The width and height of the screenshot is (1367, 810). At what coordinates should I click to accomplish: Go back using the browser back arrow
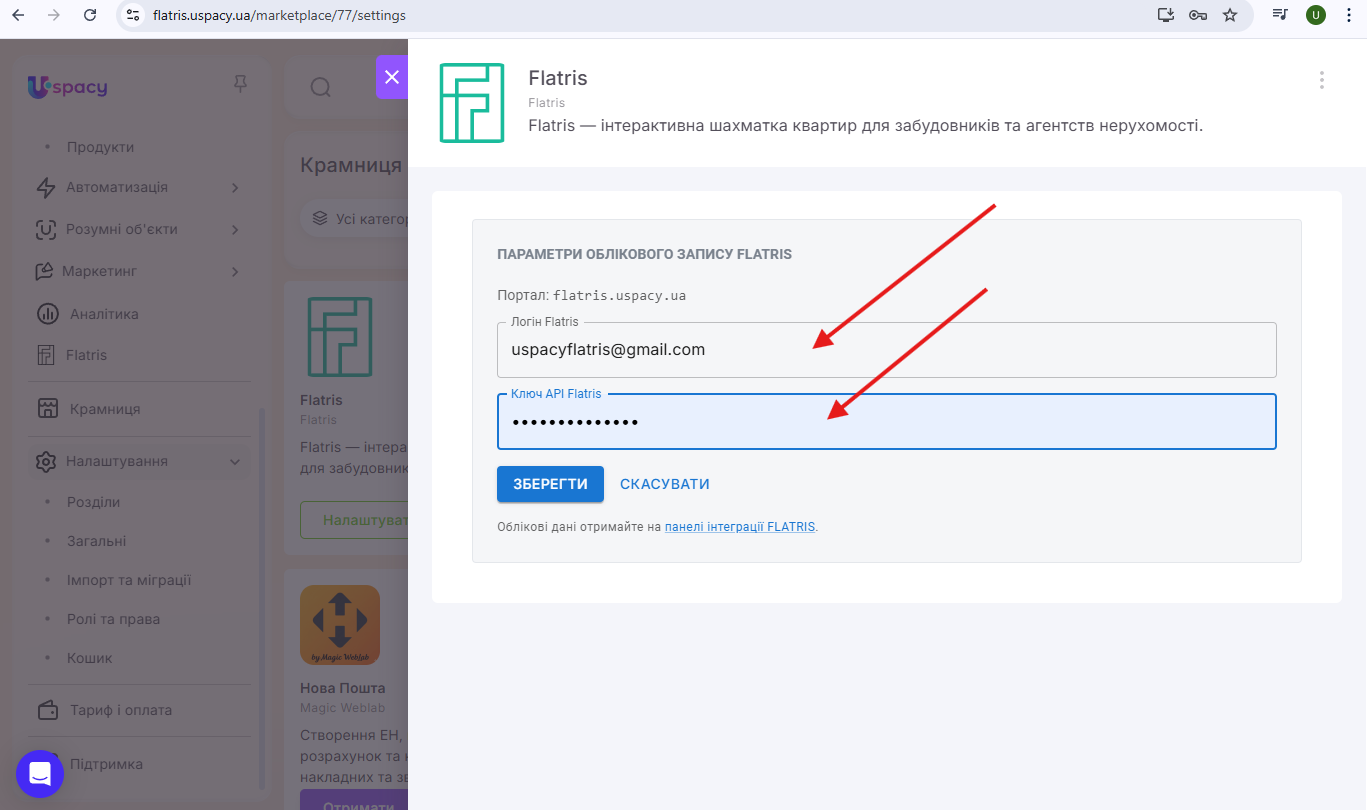[x=18, y=15]
